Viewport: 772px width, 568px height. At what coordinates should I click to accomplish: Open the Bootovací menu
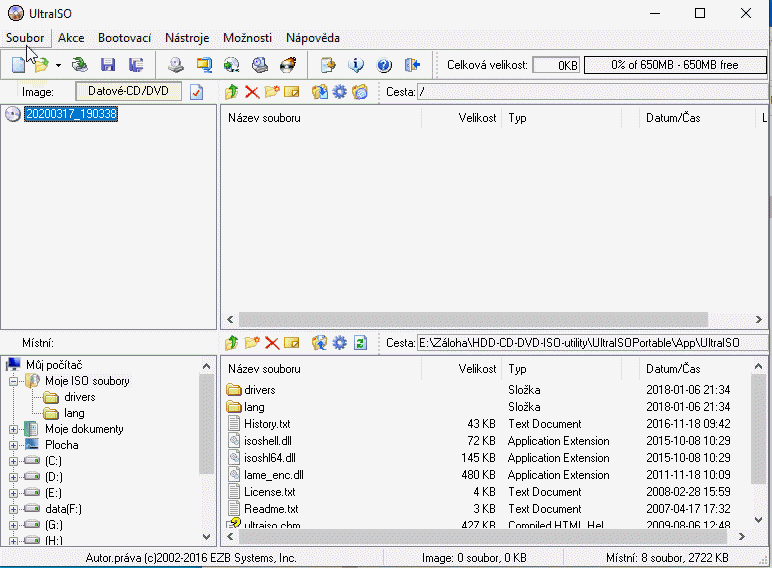pyautogui.click(x=125, y=38)
